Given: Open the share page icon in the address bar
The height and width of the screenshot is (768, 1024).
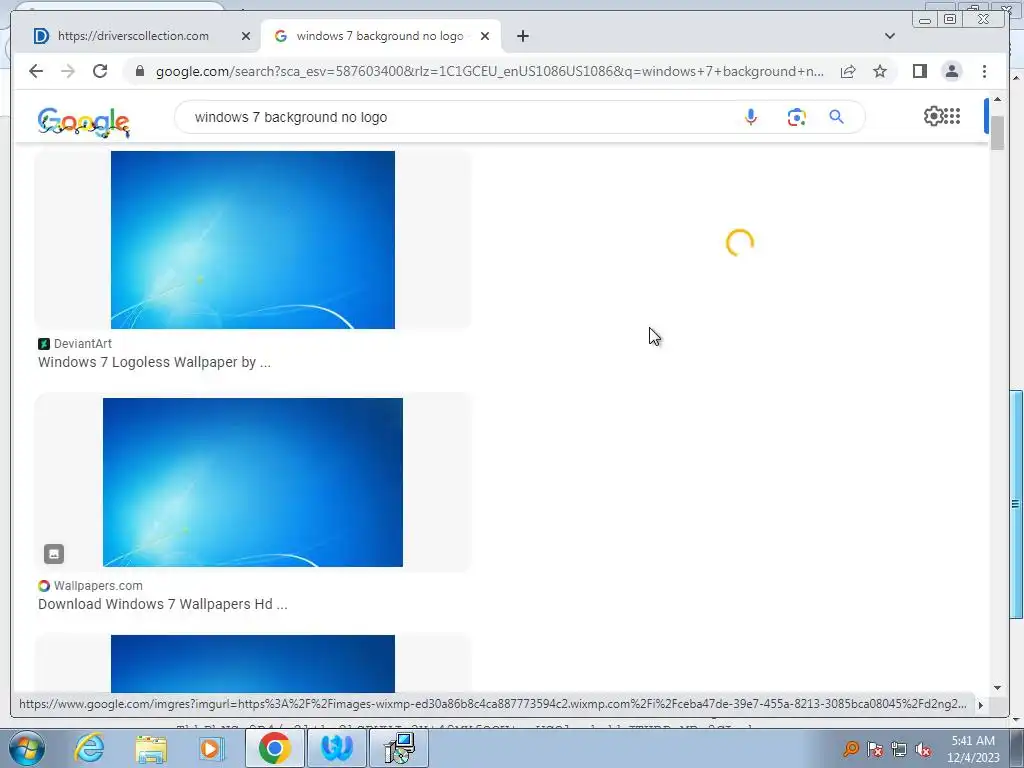Looking at the screenshot, I should (x=848, y=71).
